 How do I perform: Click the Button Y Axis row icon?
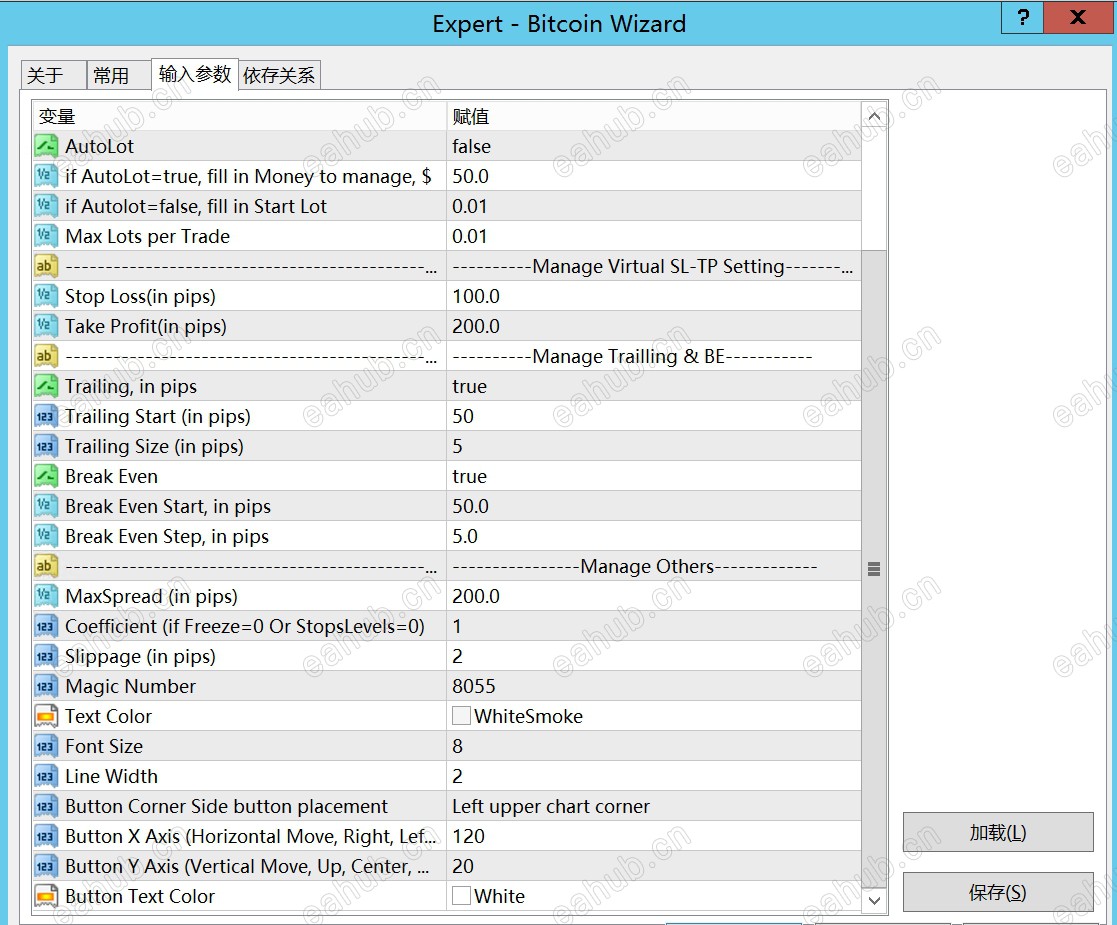click(46, 866)
